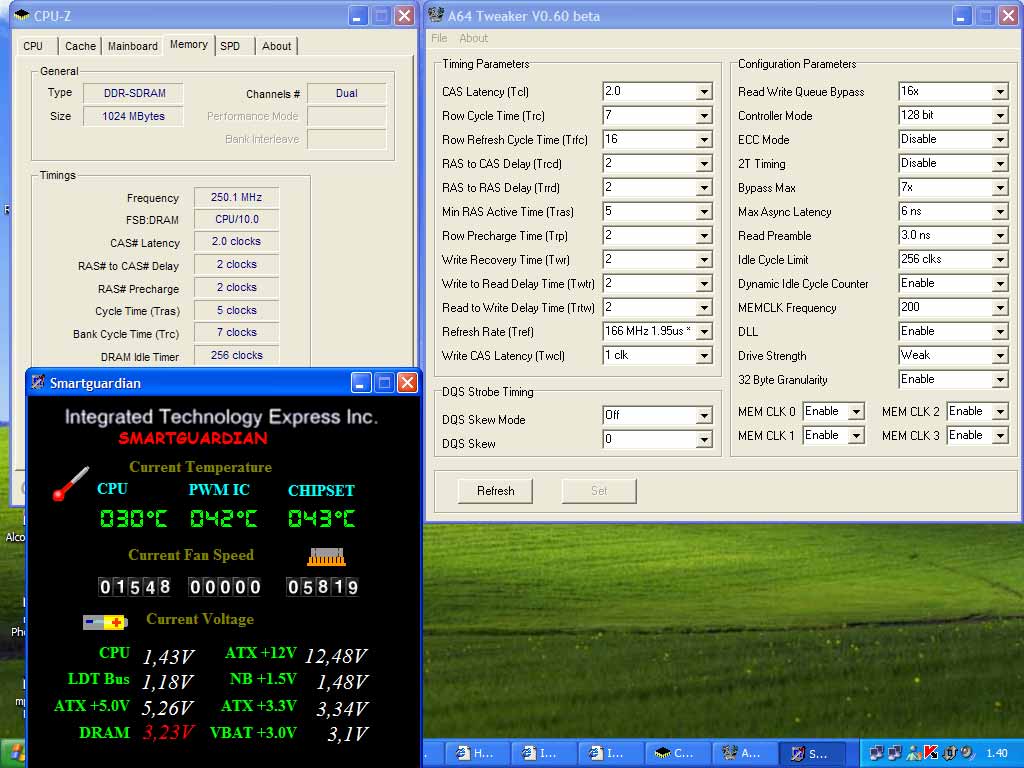This screenshot has width=1024, height=768.
Task: Click the CPU-Z Size value 1024 MBytes
Action: point(133,116)
